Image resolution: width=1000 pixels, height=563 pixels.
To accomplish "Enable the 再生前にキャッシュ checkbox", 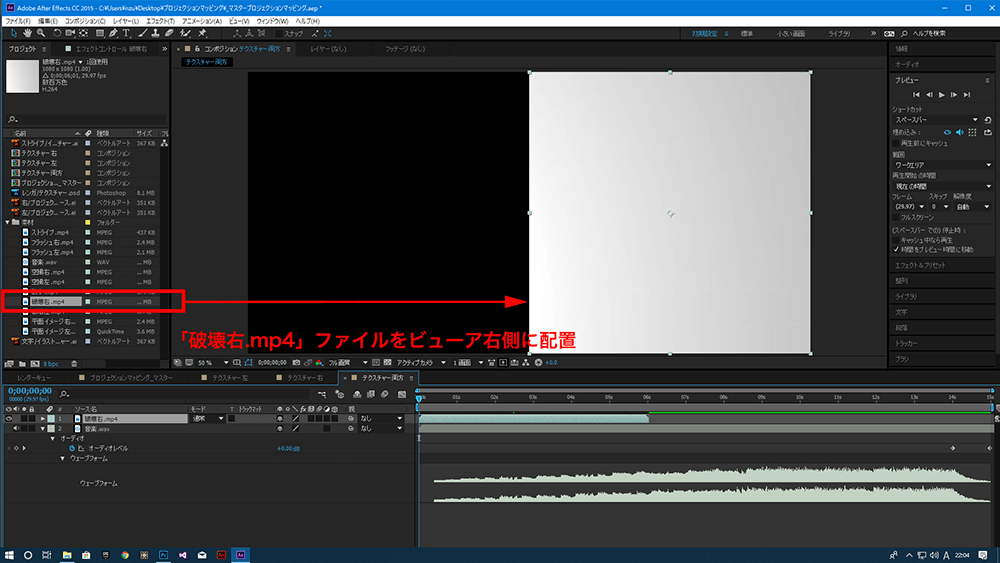I will pos(896,142).
